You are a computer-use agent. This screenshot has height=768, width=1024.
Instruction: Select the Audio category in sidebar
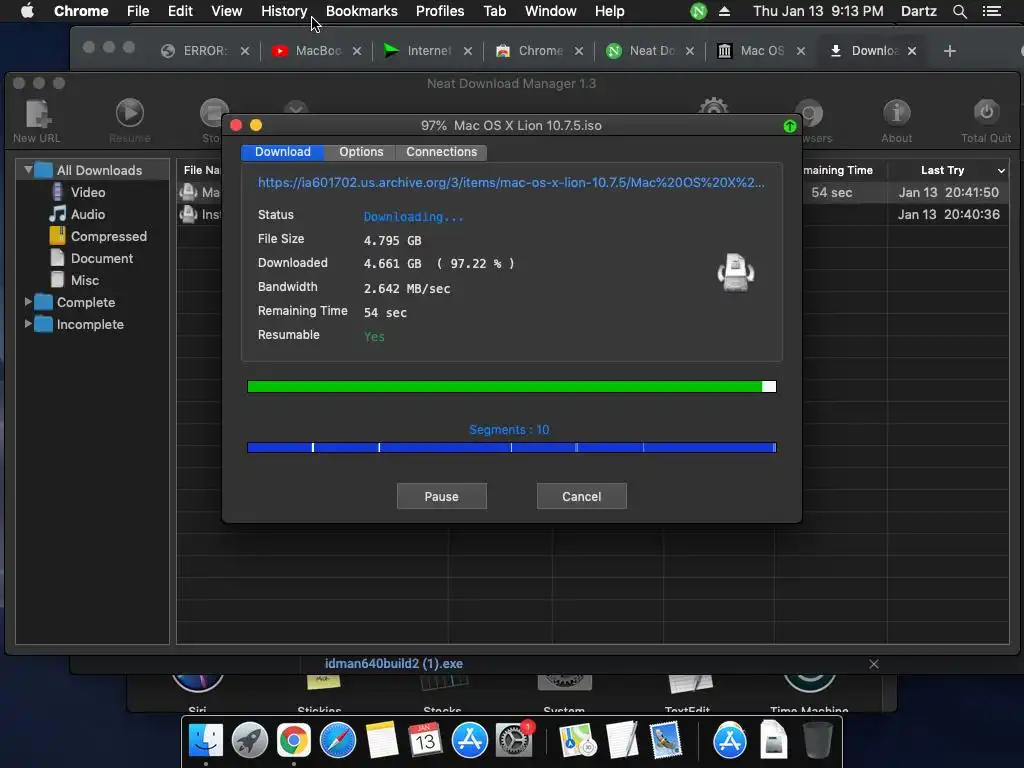pyautogui.click(x=88, y=214)
